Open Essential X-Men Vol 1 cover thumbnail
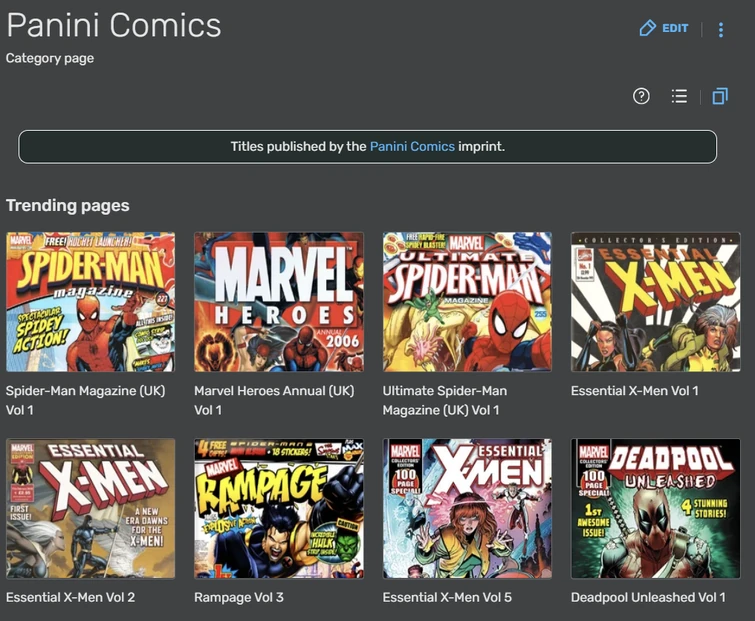This screenshot has height=621, width=755. (x=655, y=302)
